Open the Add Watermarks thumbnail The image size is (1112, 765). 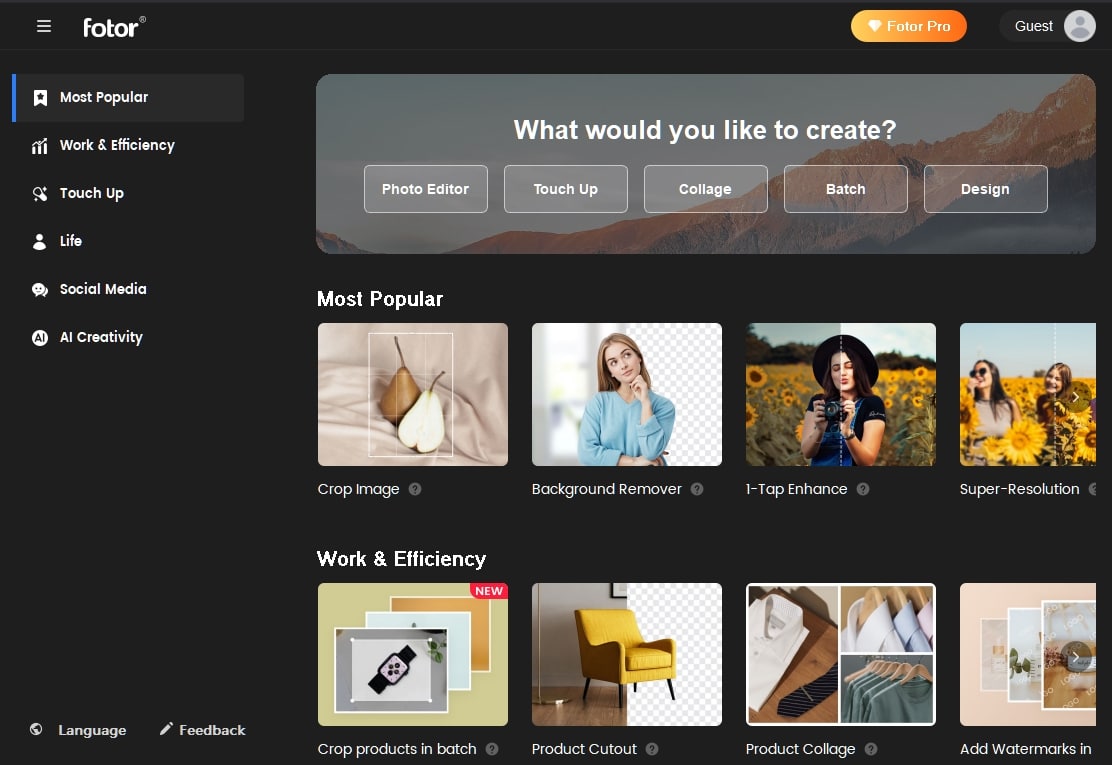(1028, 654)
